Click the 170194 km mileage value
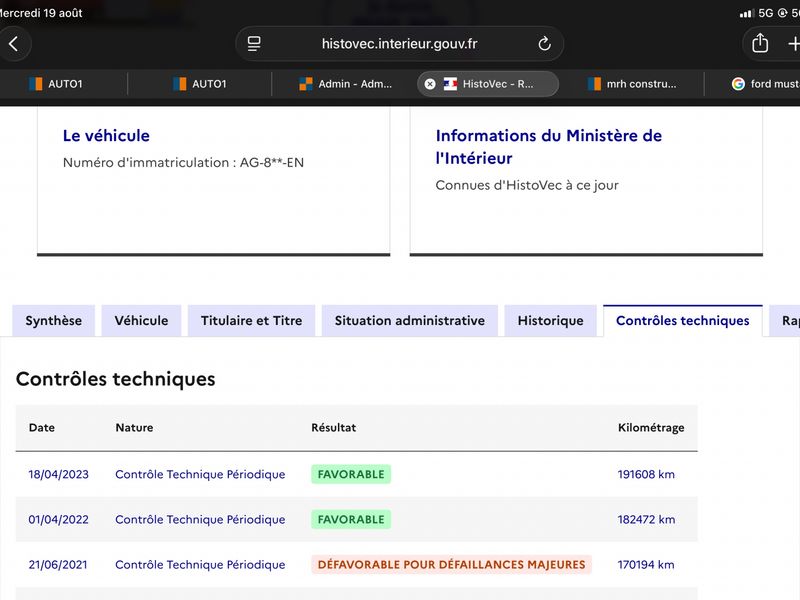This screenshot has width=800, height=600. [x=646, y=565]
